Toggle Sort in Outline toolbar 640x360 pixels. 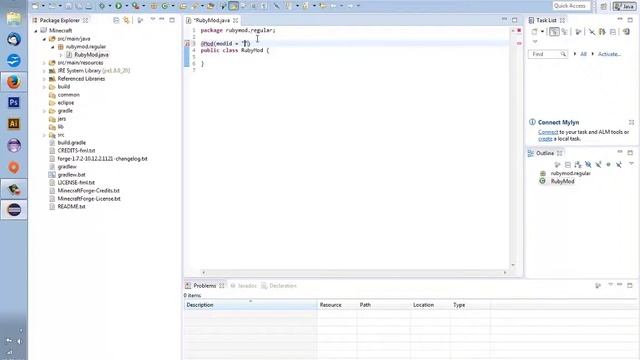pyautogui.click(x=578, y=164)
